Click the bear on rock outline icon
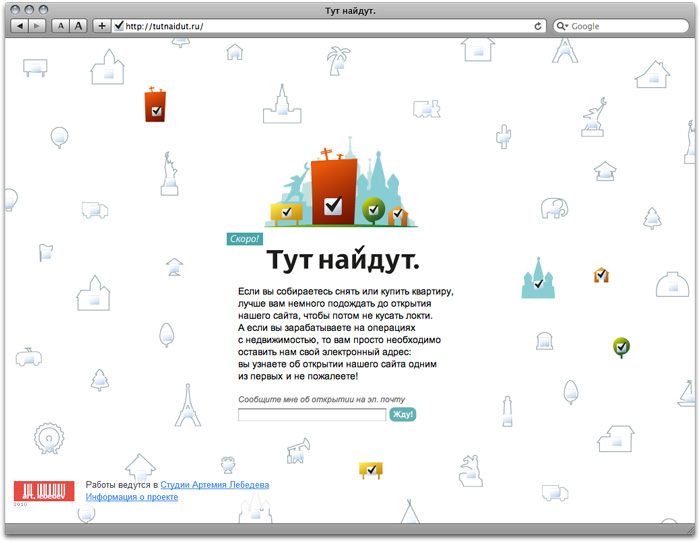The width and height of the screenshot is (700, 542). (471, 471)
